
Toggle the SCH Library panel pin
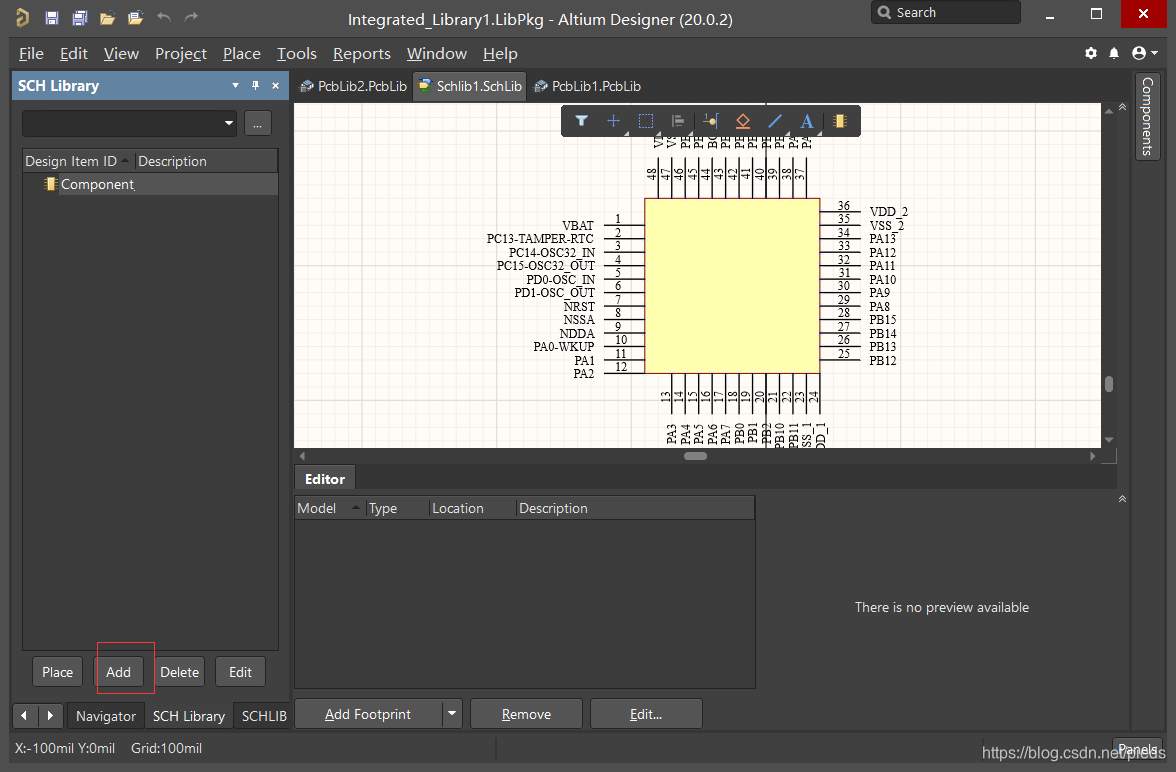tap(255, 86)
